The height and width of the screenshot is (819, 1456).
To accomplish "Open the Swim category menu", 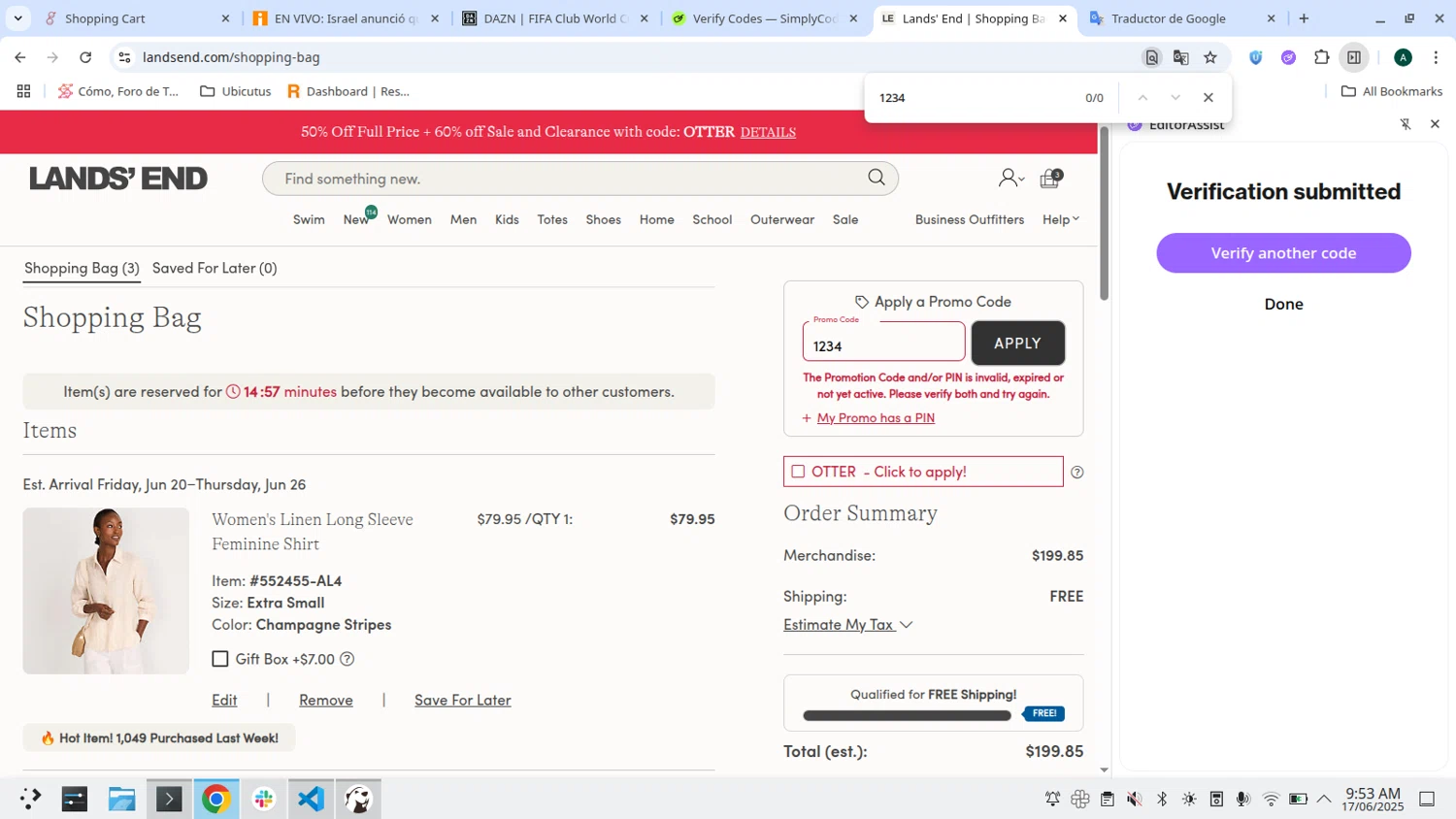I will tap(309, 219).
